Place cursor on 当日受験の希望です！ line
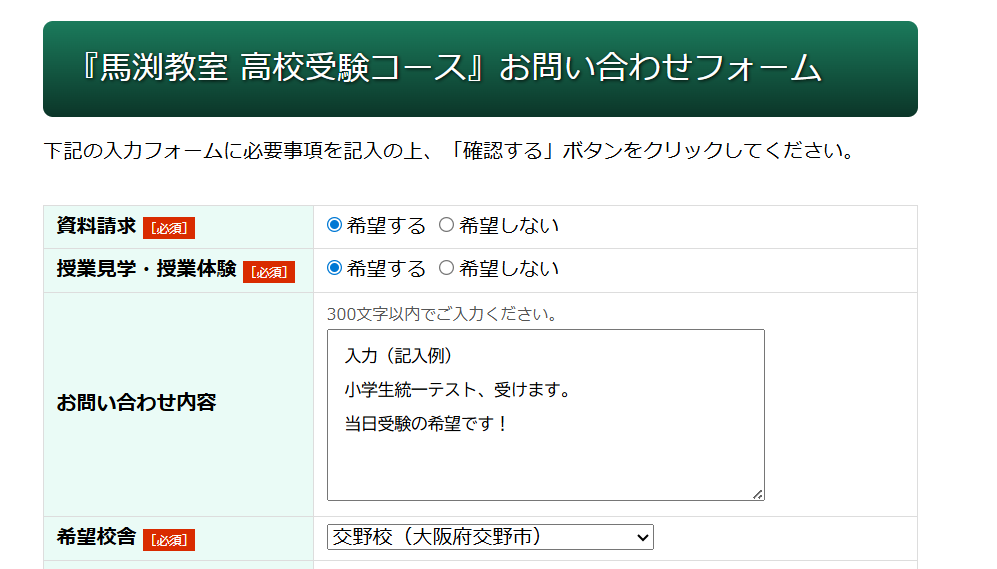 (x=427, y=423)
